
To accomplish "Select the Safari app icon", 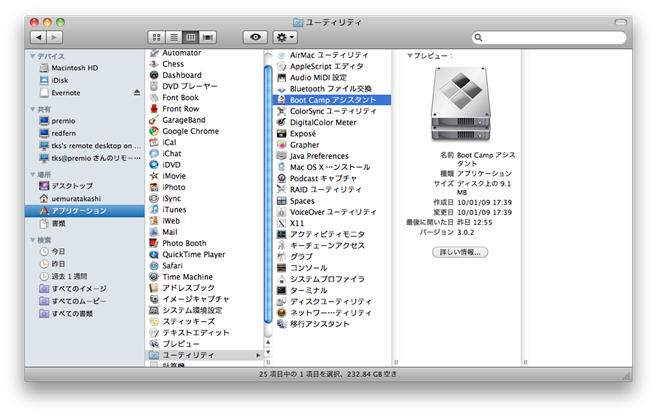I will click(154, 266).
